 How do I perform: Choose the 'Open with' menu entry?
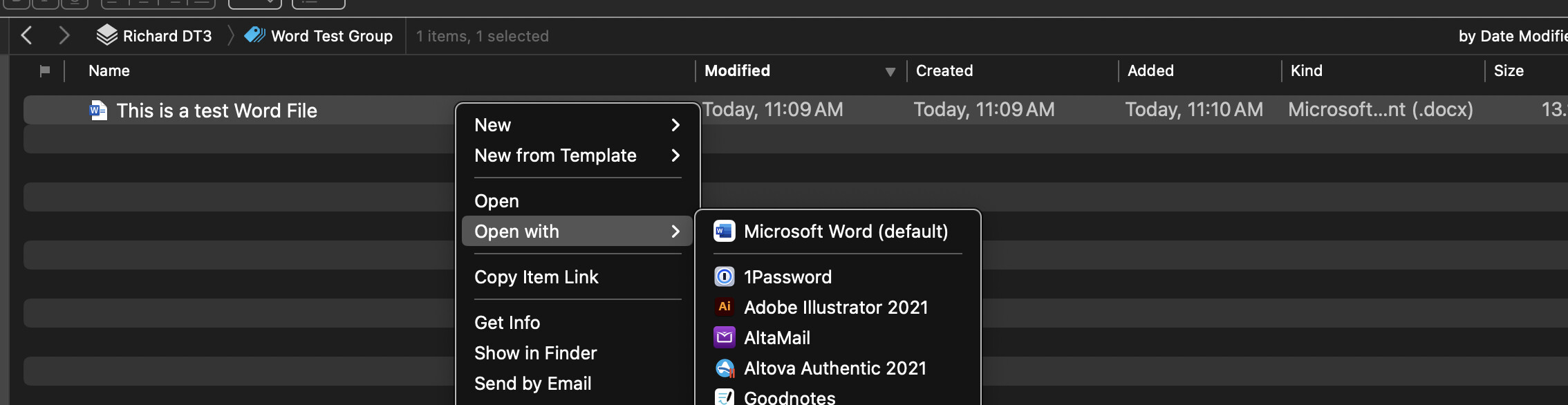(577, 232)
